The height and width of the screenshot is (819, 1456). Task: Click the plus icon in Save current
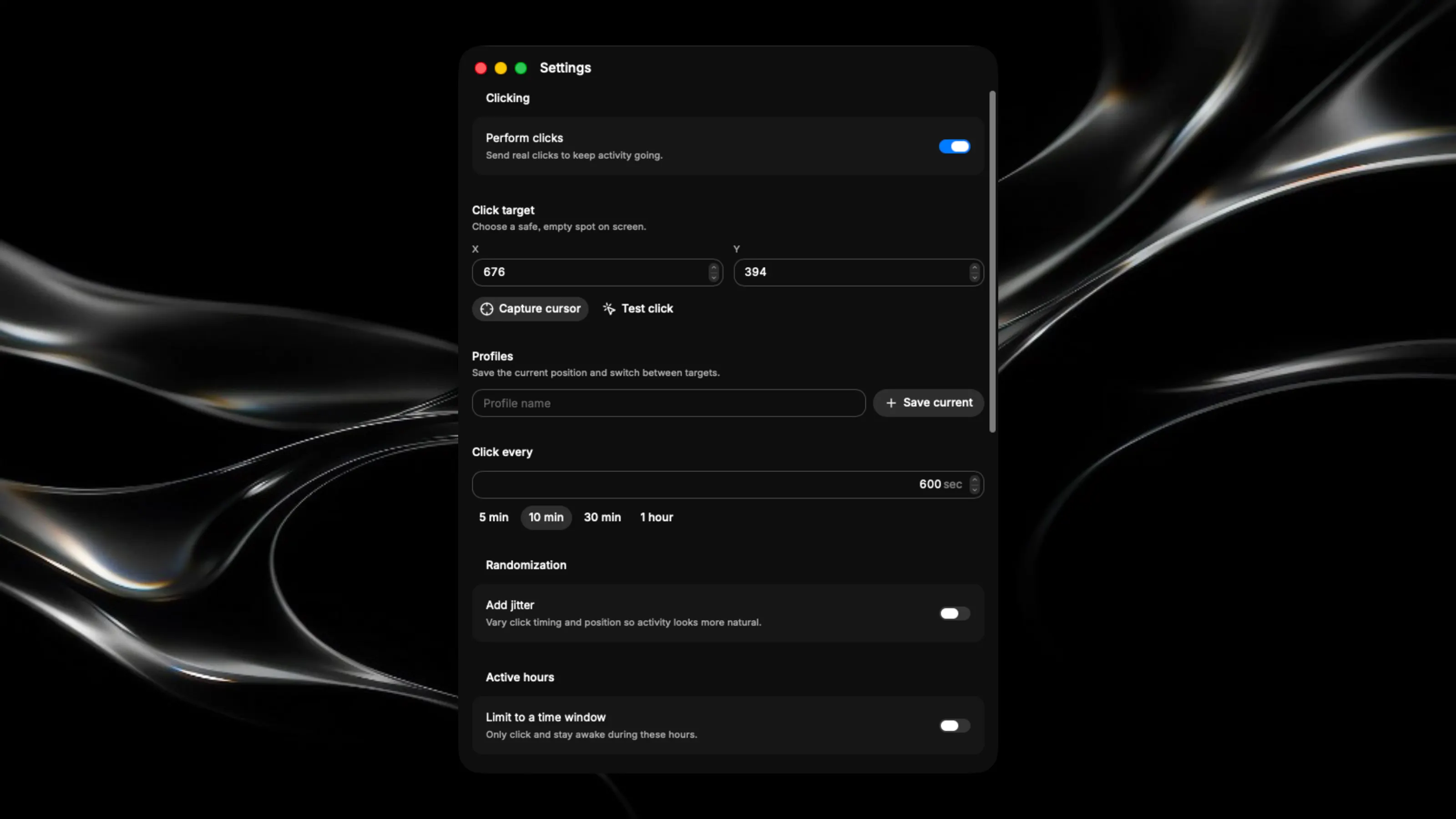tap(891, 403)
